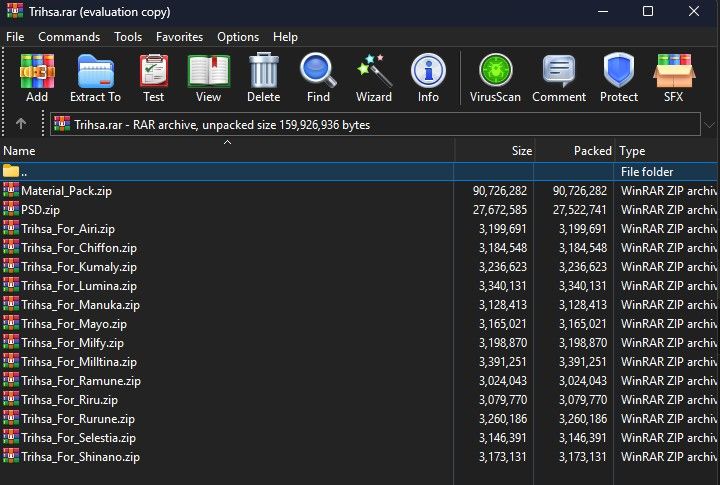Click icon beside Trihsa_For_Manuka.zip
The image size is (720, 485).
[x=11, y=305]
